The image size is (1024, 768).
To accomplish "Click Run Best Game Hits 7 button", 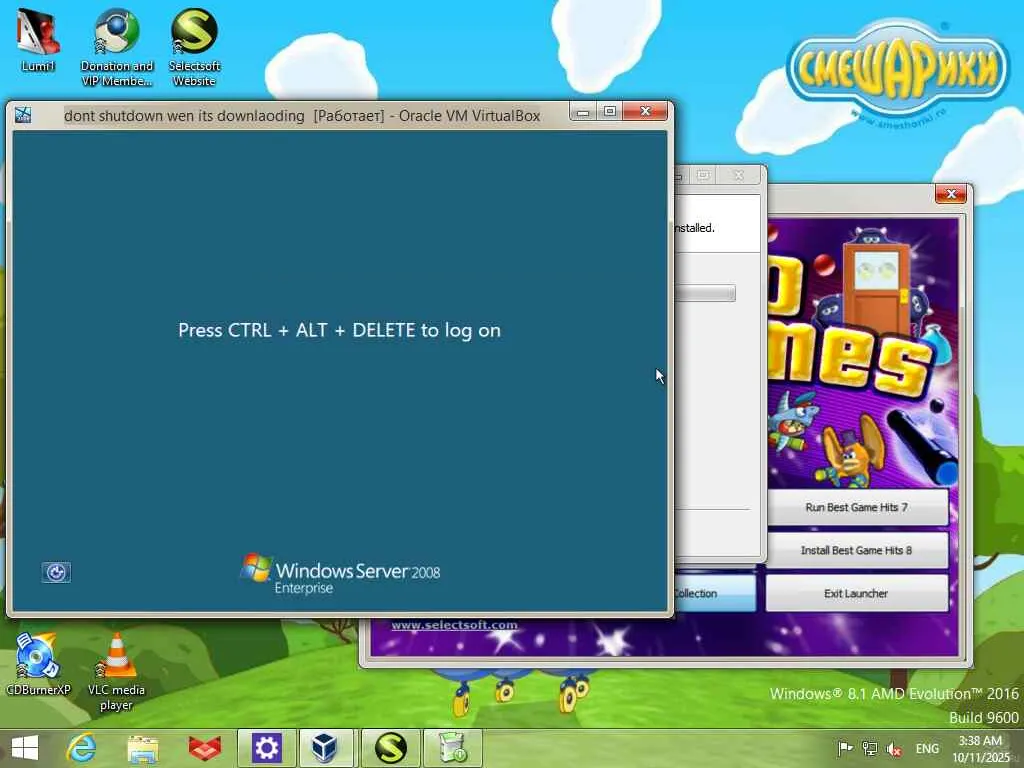I will tap(856, 507).
